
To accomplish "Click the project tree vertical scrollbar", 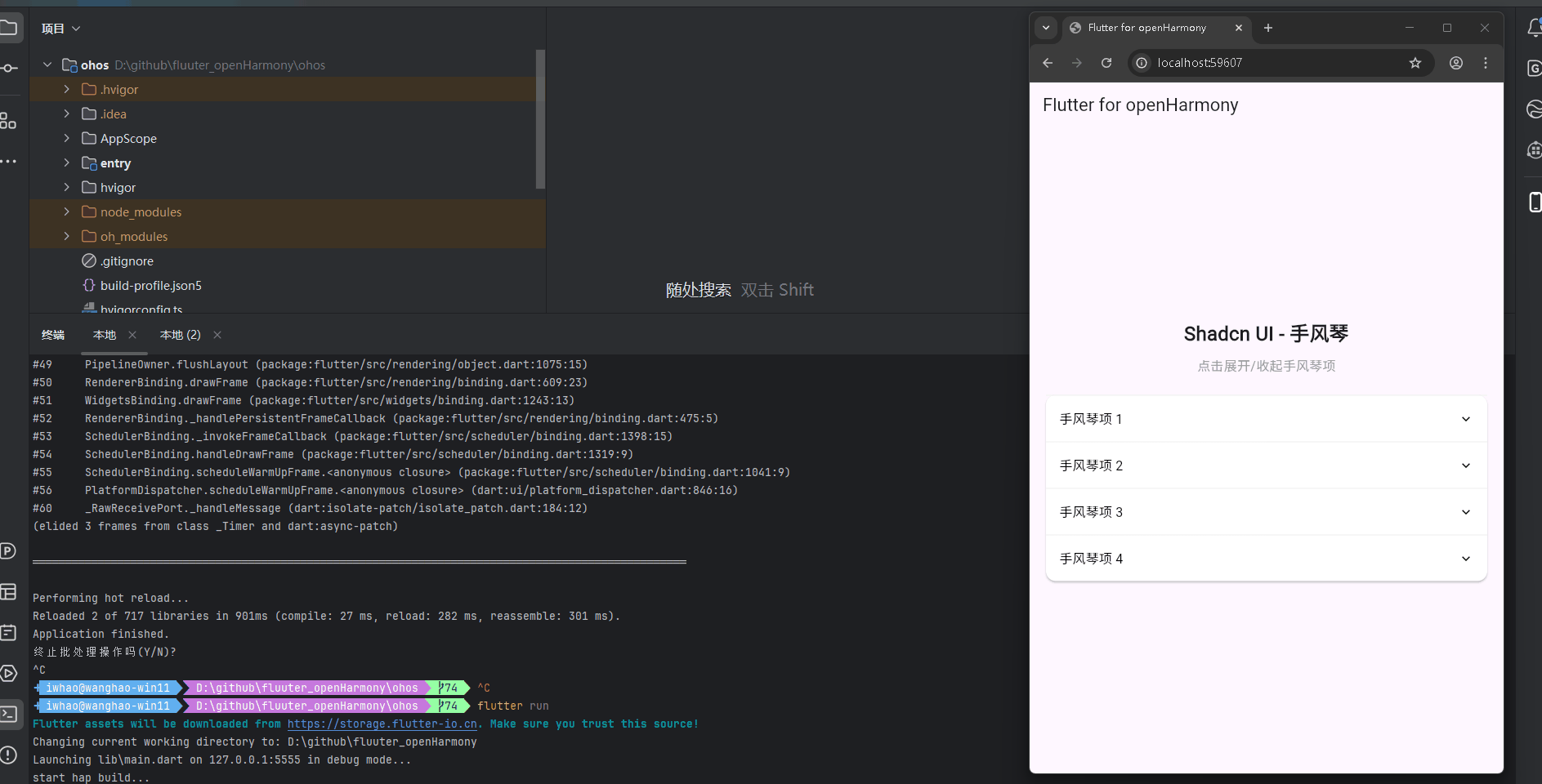I will click(540, 119).
